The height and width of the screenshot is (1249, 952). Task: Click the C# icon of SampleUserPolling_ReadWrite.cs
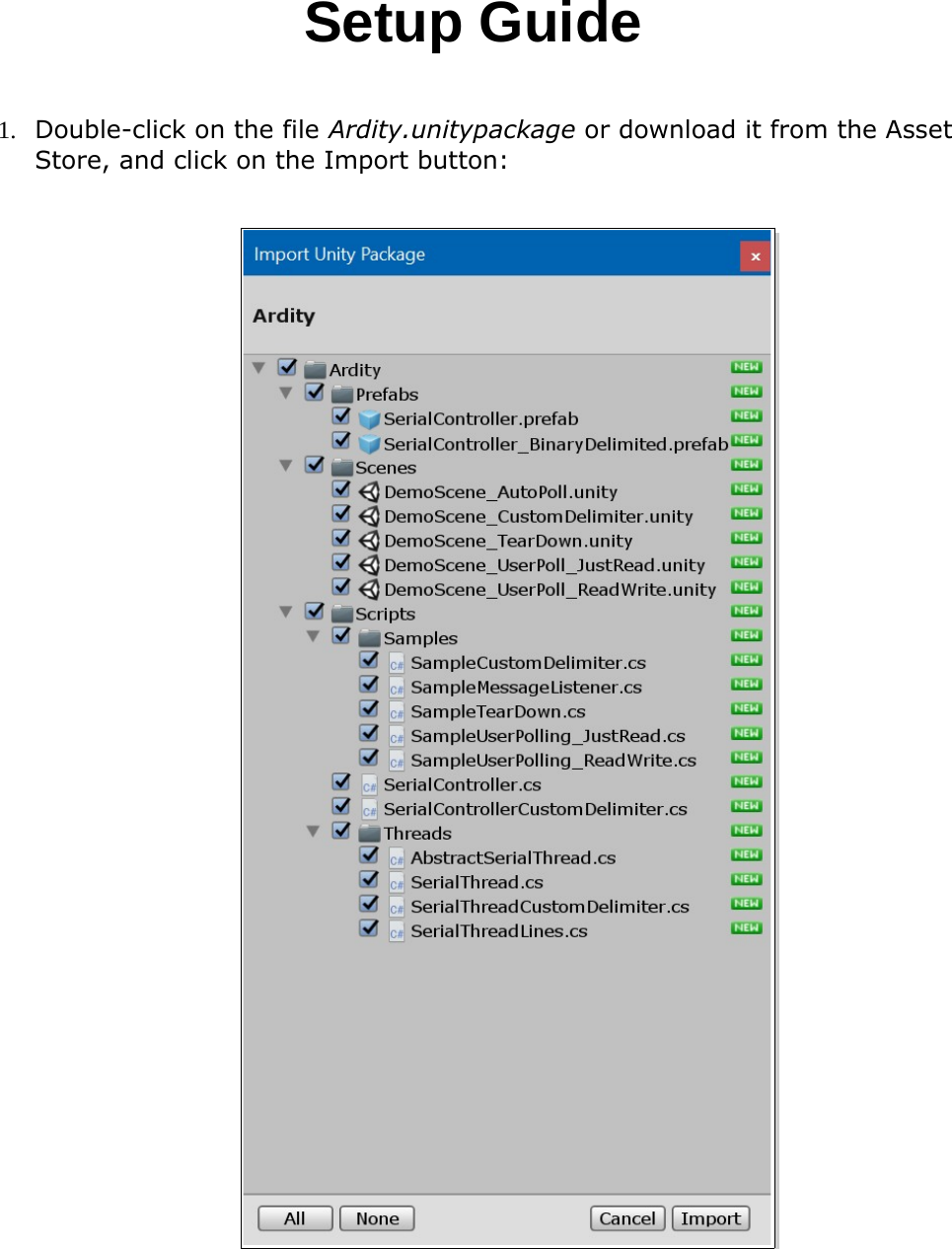tap(397, 761)
